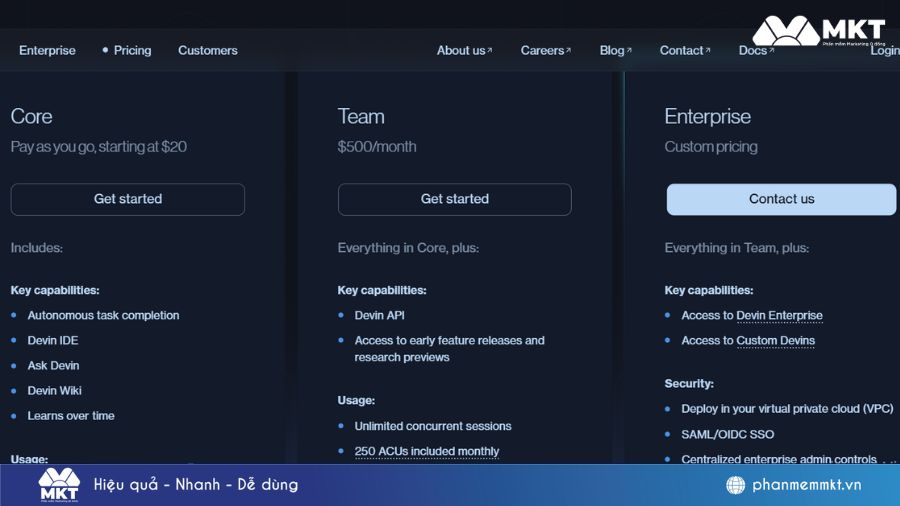Visit the Careers page
900x506 pixels.
pyautogui.click(x=545, y=50)
